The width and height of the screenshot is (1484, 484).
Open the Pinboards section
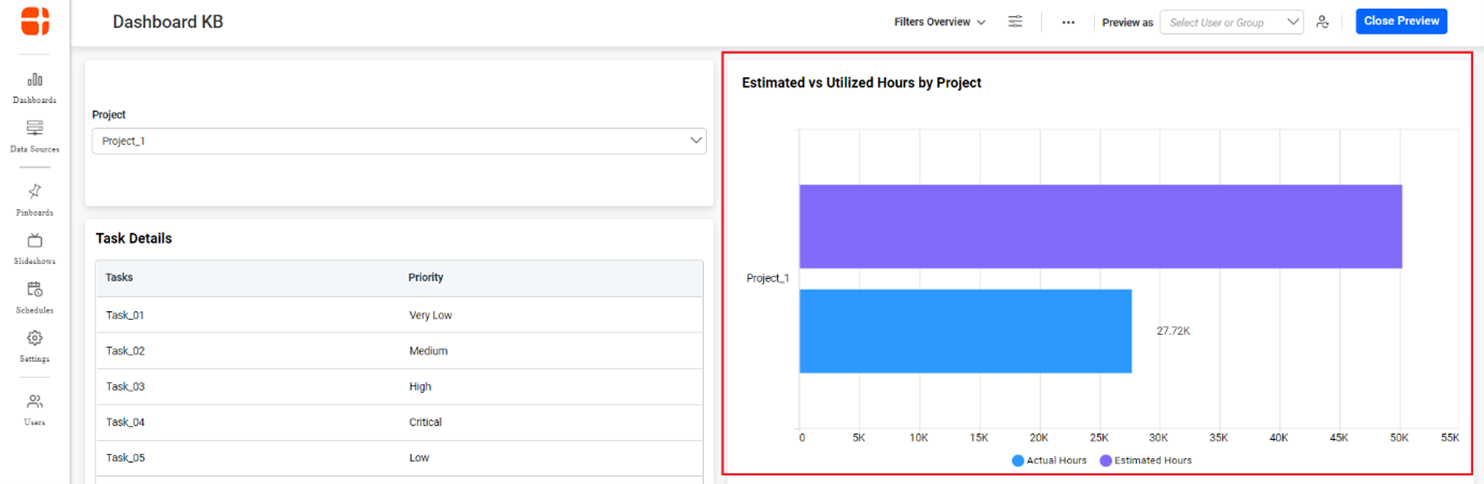35,200
